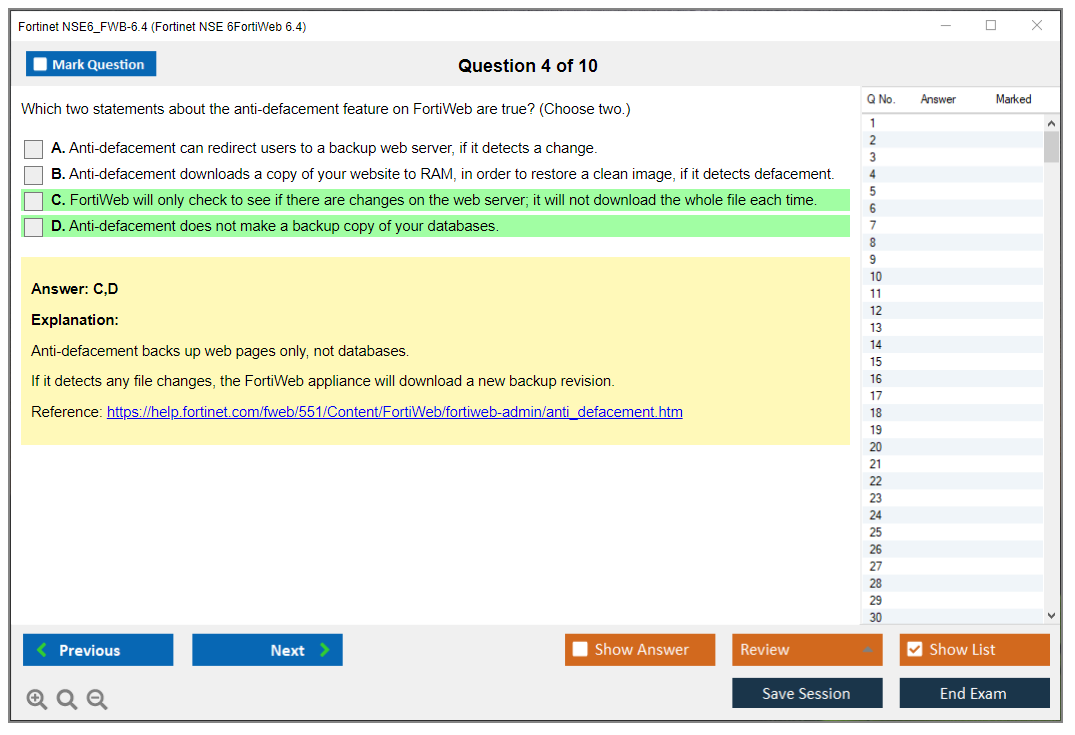Tick the checkbox for answer A
The width and height of the screenshot is (1075, 735).
pos(34,149)
